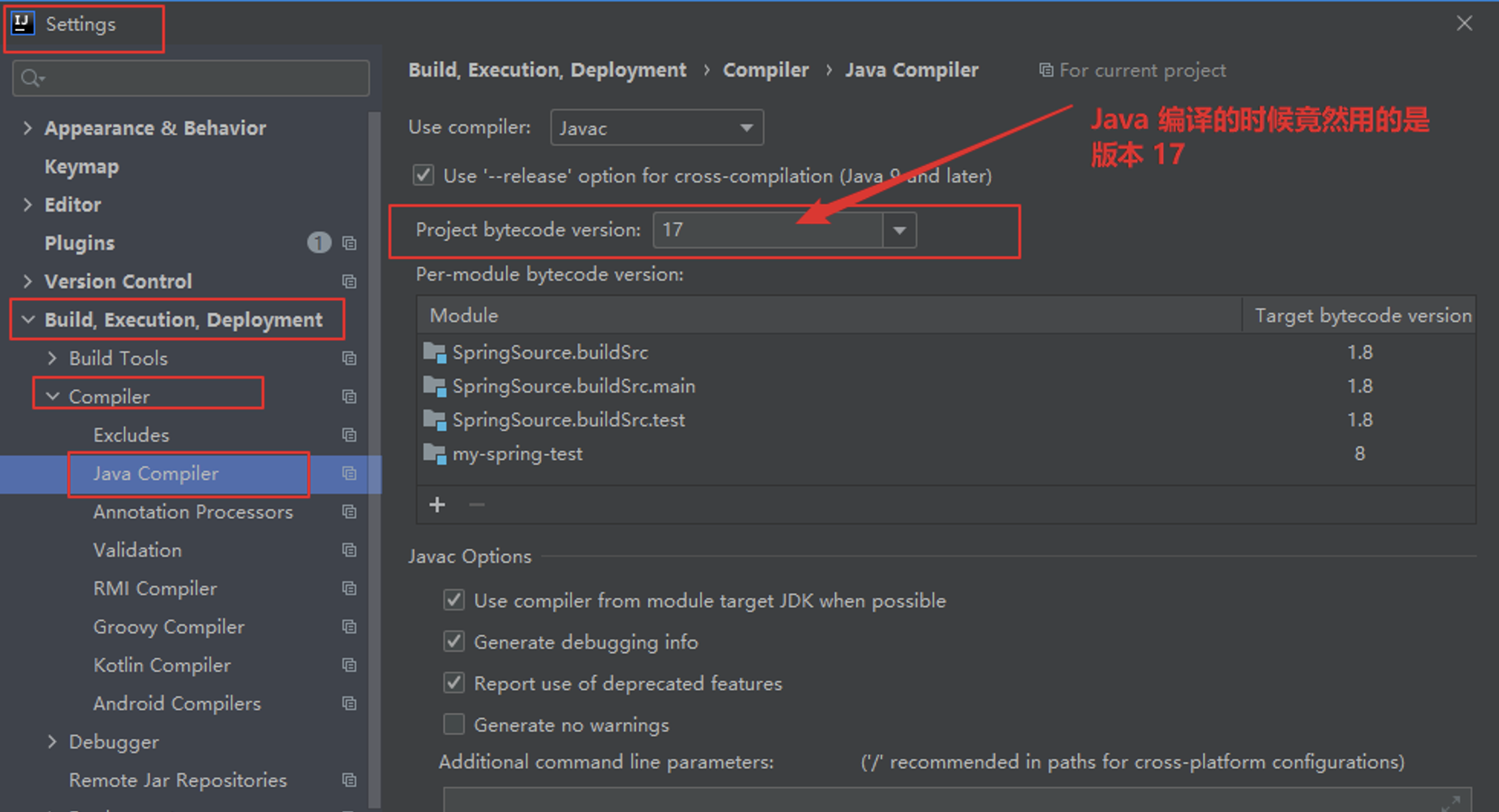Expand the Build Tools tree arrow
Viewport: 1499px width, 812px height.
coord(52,358)
